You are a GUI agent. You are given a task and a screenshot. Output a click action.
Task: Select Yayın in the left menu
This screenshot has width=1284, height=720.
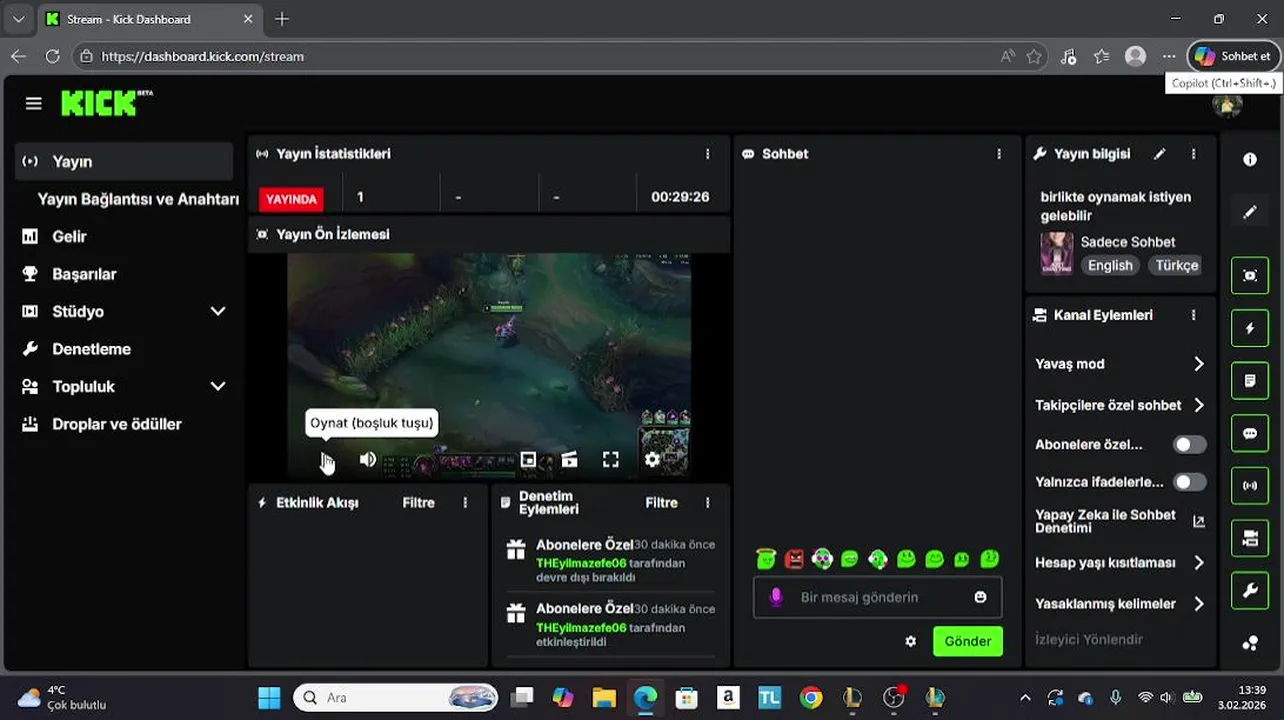[124, 161]
